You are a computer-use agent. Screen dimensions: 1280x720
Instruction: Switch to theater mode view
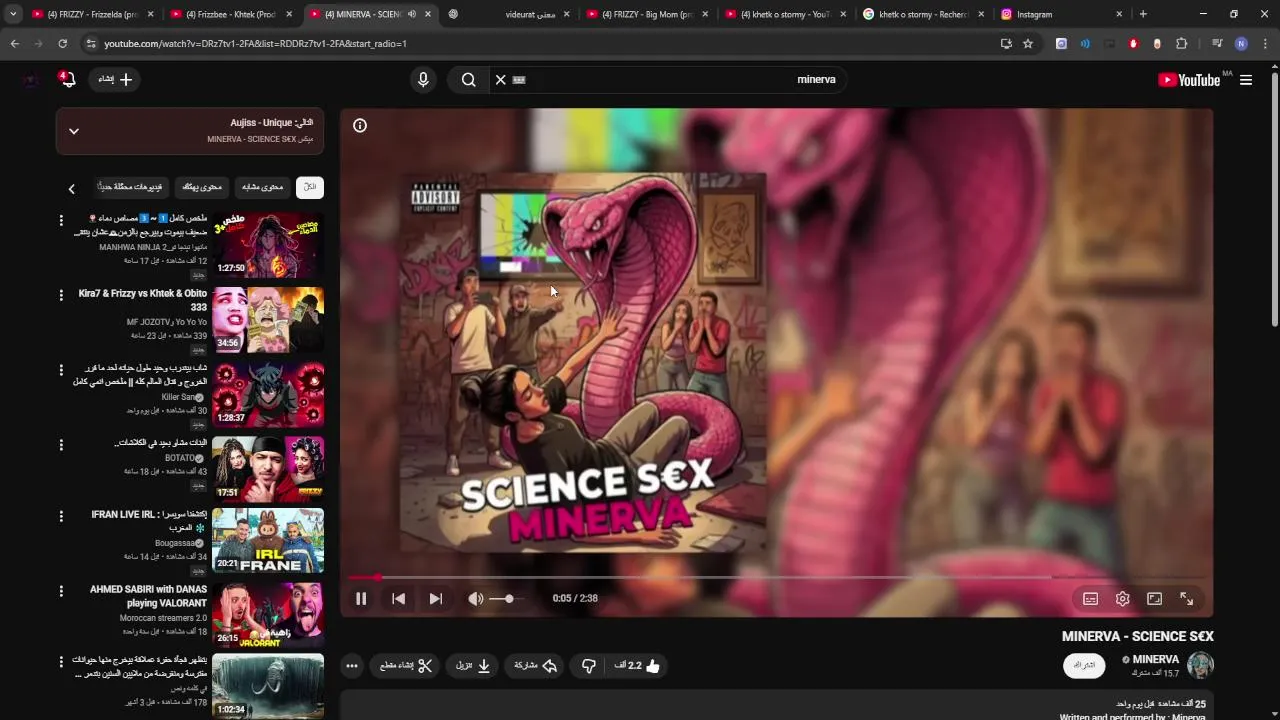pyautogui.click(x=1154, y=599)
